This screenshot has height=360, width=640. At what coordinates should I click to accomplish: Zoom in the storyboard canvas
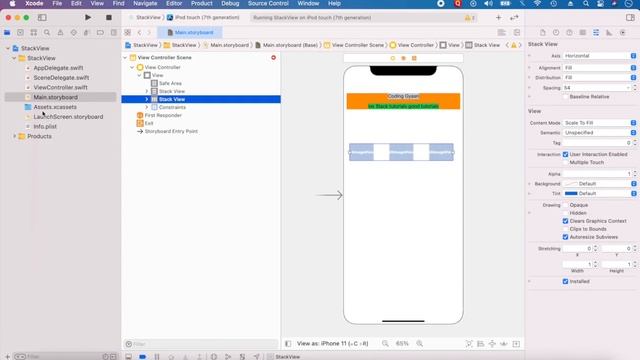tap(420, 344)
